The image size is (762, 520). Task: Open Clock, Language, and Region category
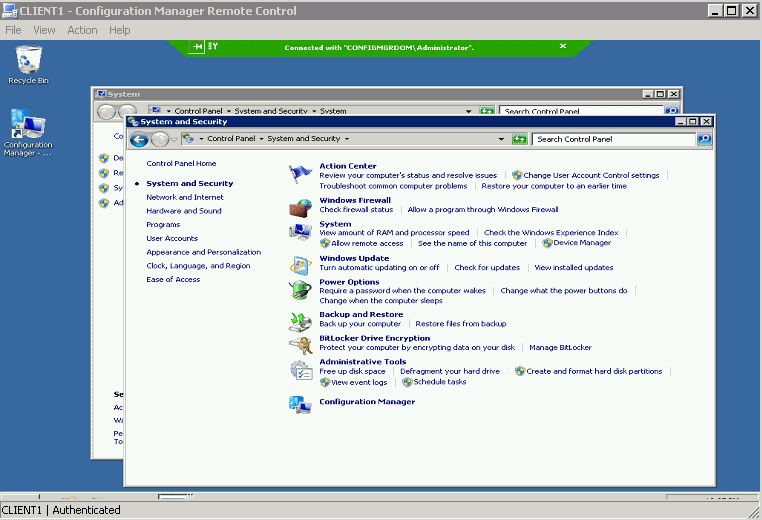(x=198, y=266)
